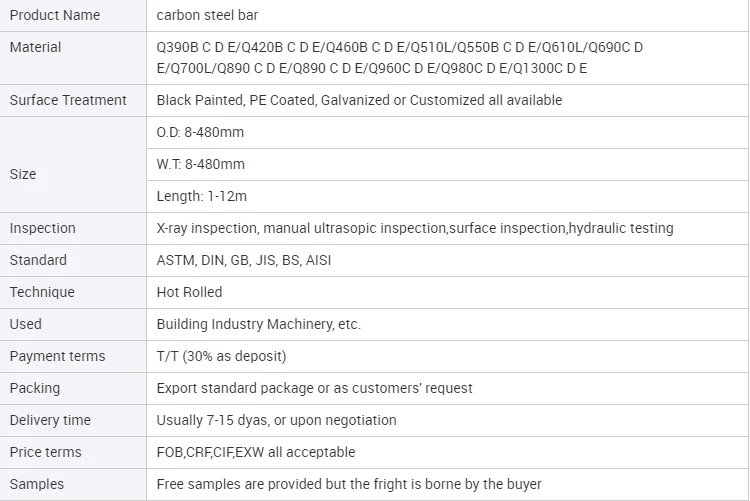Select the Surface Treatment label
Image resolution: width=750 pixels, height=501 pixels.
tap(68, 100)
